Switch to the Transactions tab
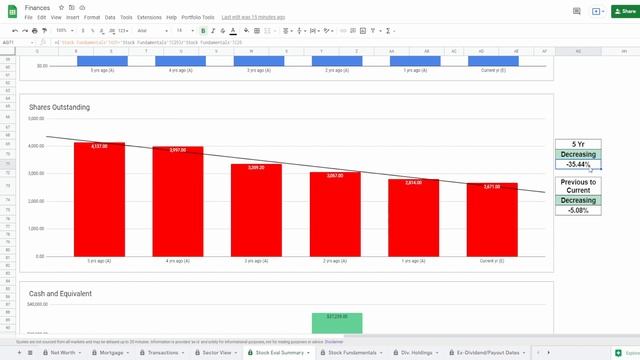The height and width of the screenshot is (360, 640). coord(162,353)
